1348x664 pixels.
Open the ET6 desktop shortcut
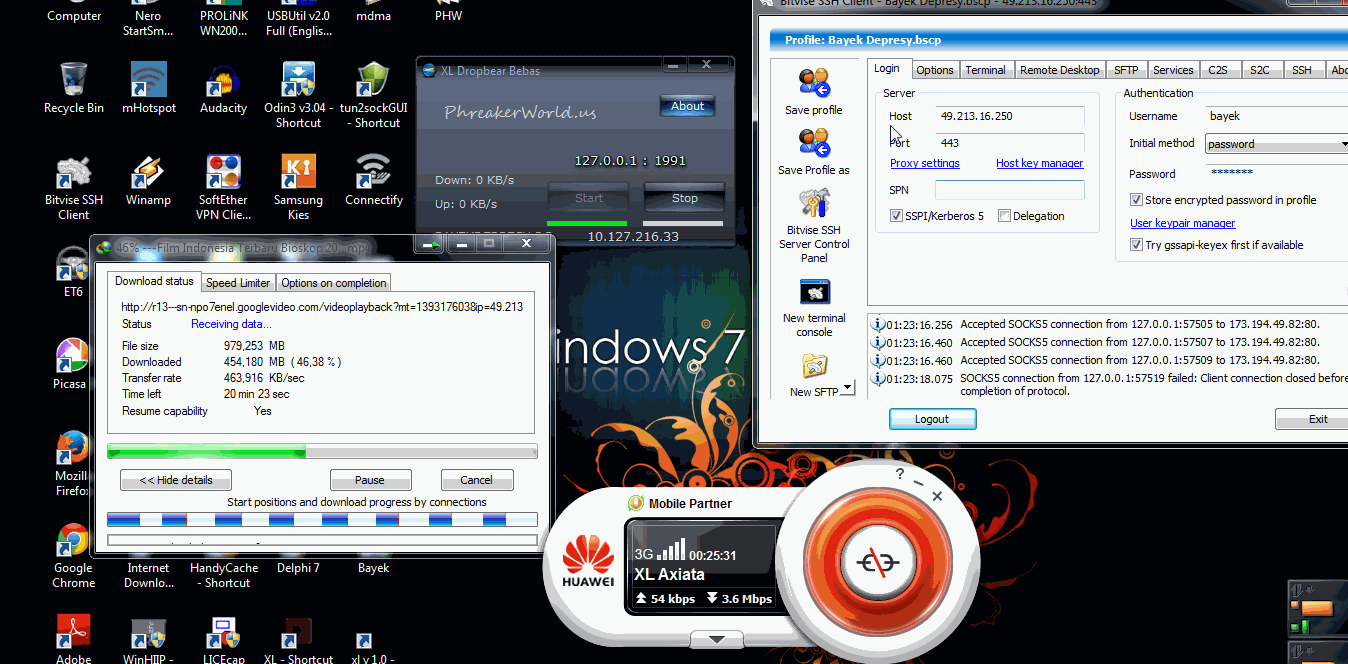pos(73,272)
